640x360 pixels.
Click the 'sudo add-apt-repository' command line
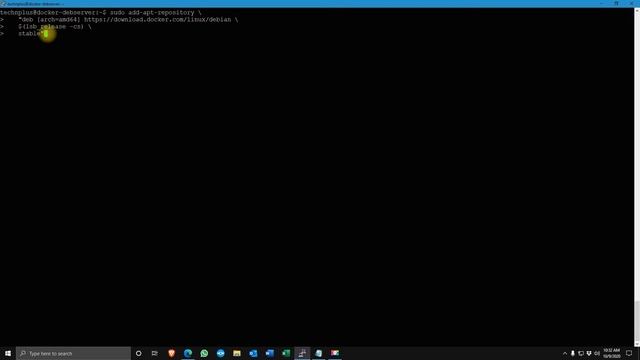click(x=156, y=13)
